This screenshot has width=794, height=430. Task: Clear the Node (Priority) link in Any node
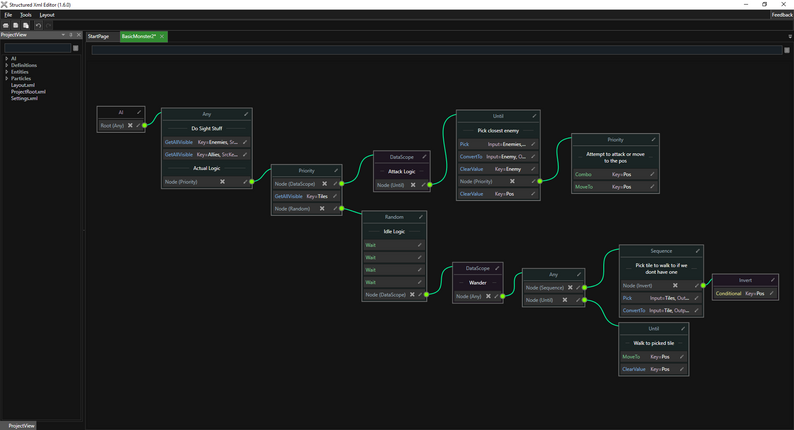[x=222, y=181]
